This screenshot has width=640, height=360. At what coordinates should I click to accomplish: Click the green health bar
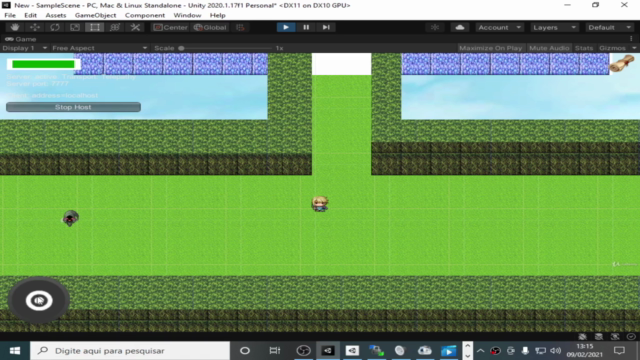tap(43, 64)
